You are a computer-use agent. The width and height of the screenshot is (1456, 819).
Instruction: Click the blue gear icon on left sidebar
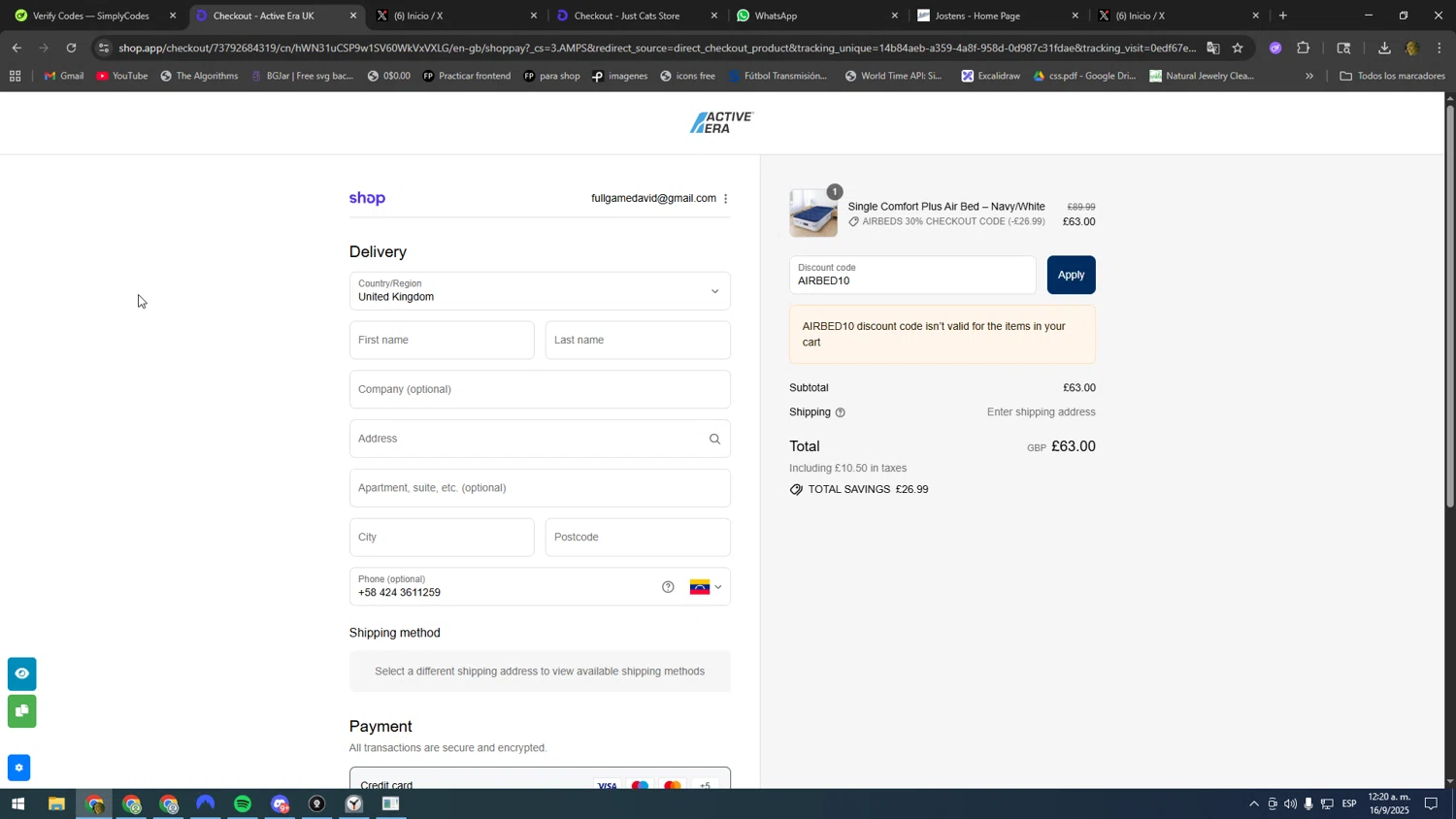click(x=18, y=768)
